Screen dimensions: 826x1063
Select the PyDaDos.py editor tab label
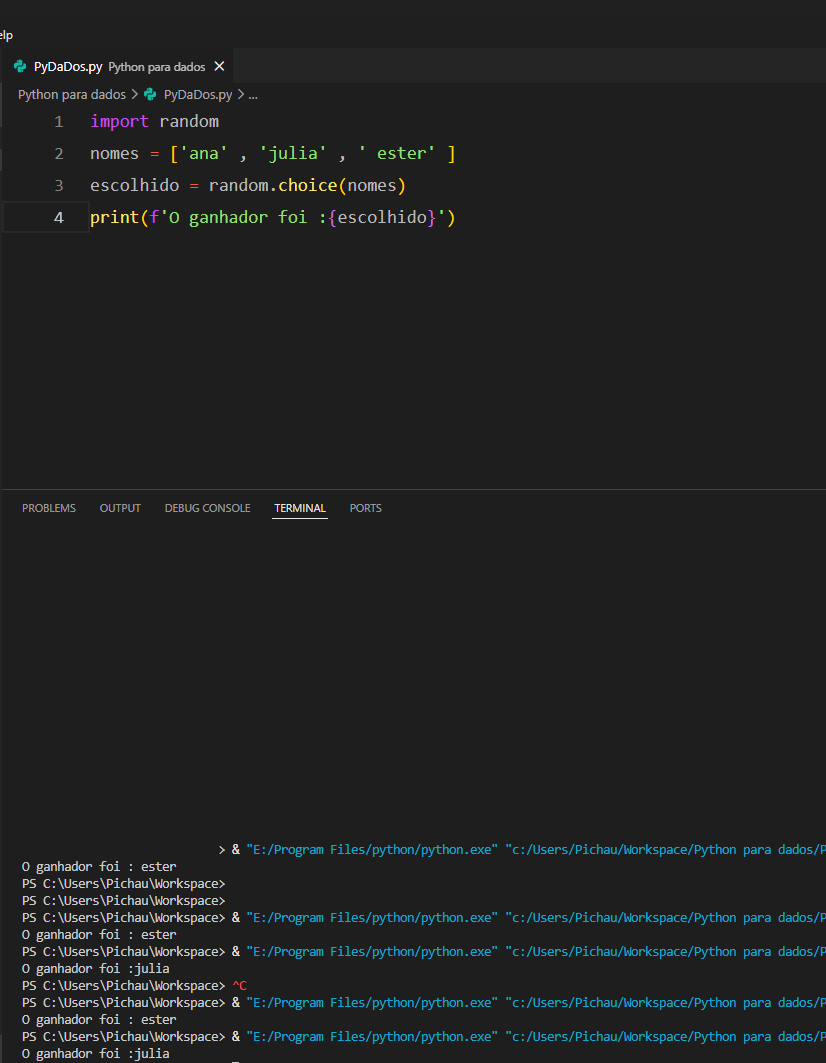tap(68, 67)
